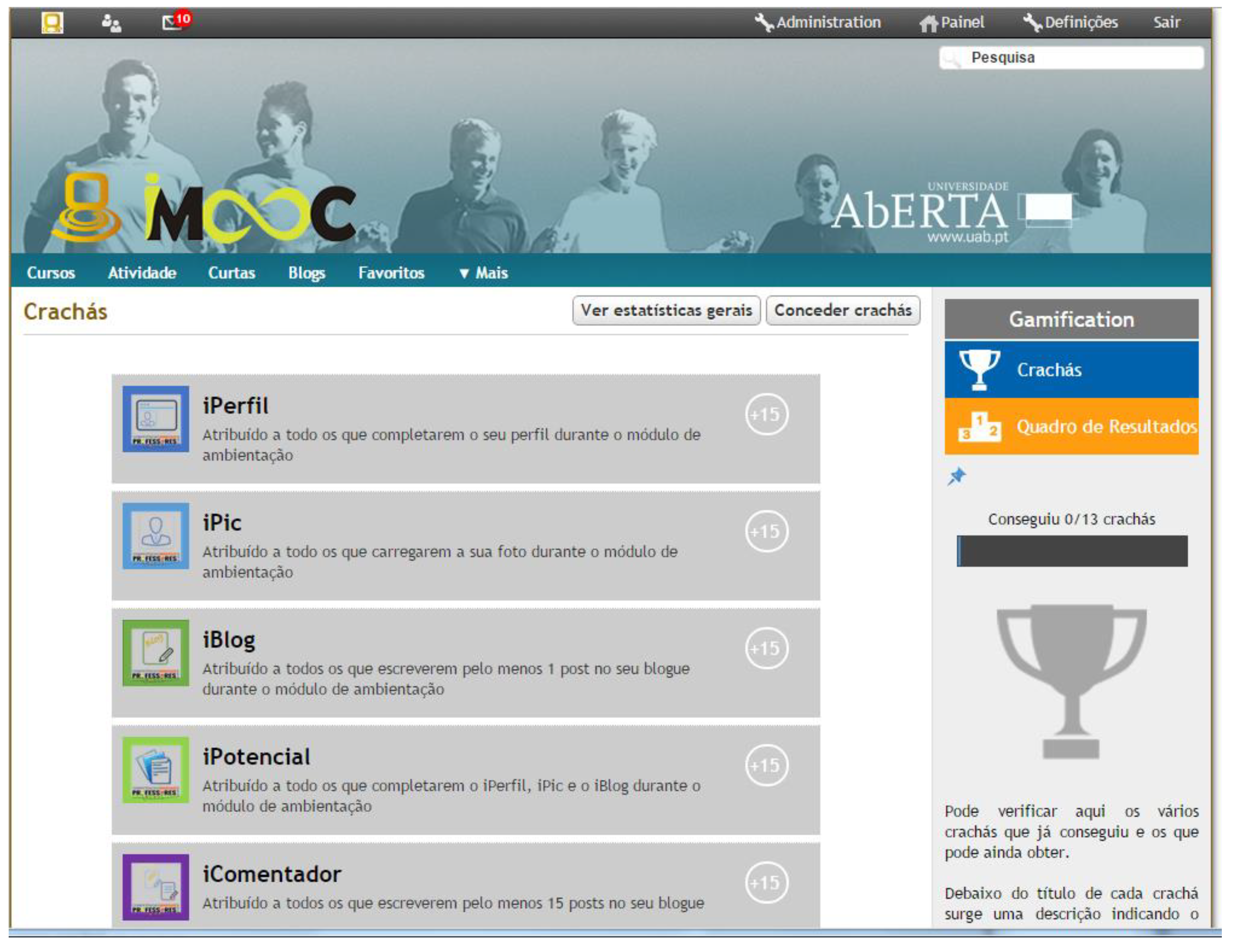Open the friends icon in top bar

(112, 24)
